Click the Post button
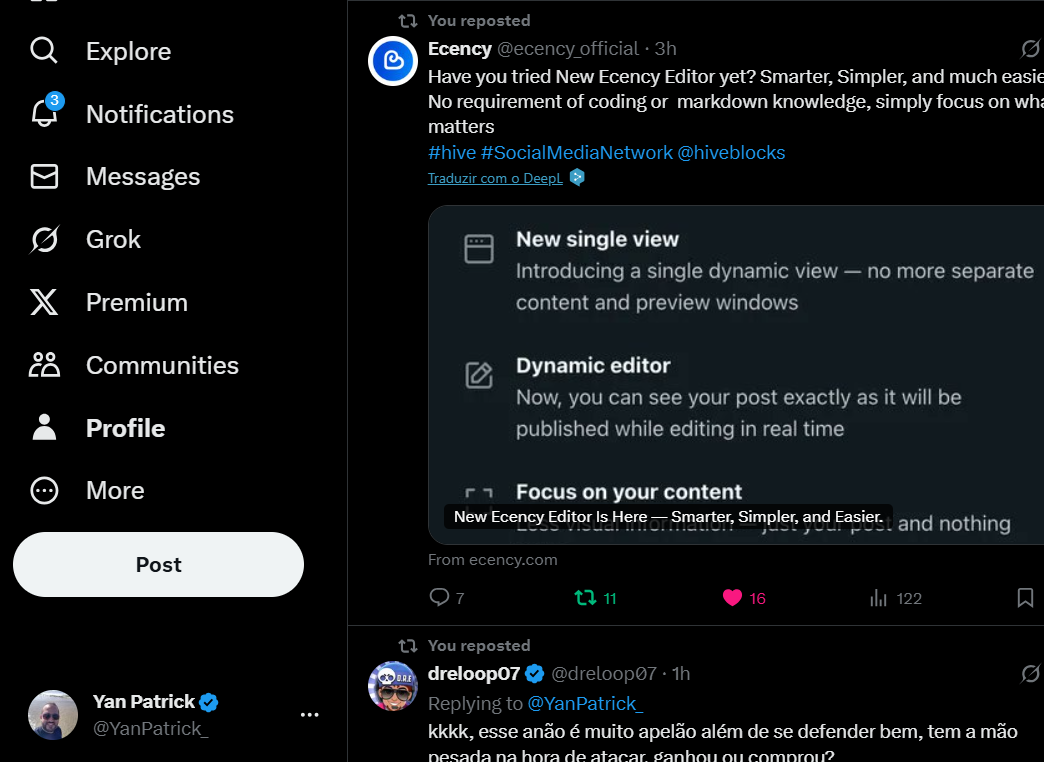This screenshot has width=1044, height=762. [x=158, y=564]
